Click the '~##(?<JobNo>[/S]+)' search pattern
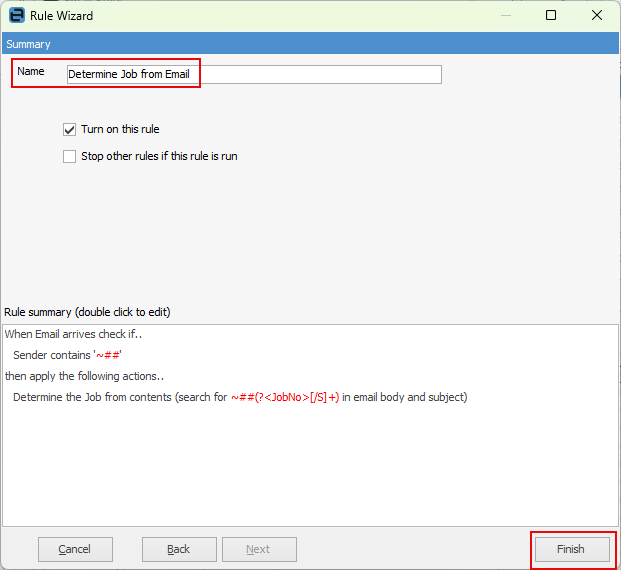The image size is (621, 570). click(285, 397)
